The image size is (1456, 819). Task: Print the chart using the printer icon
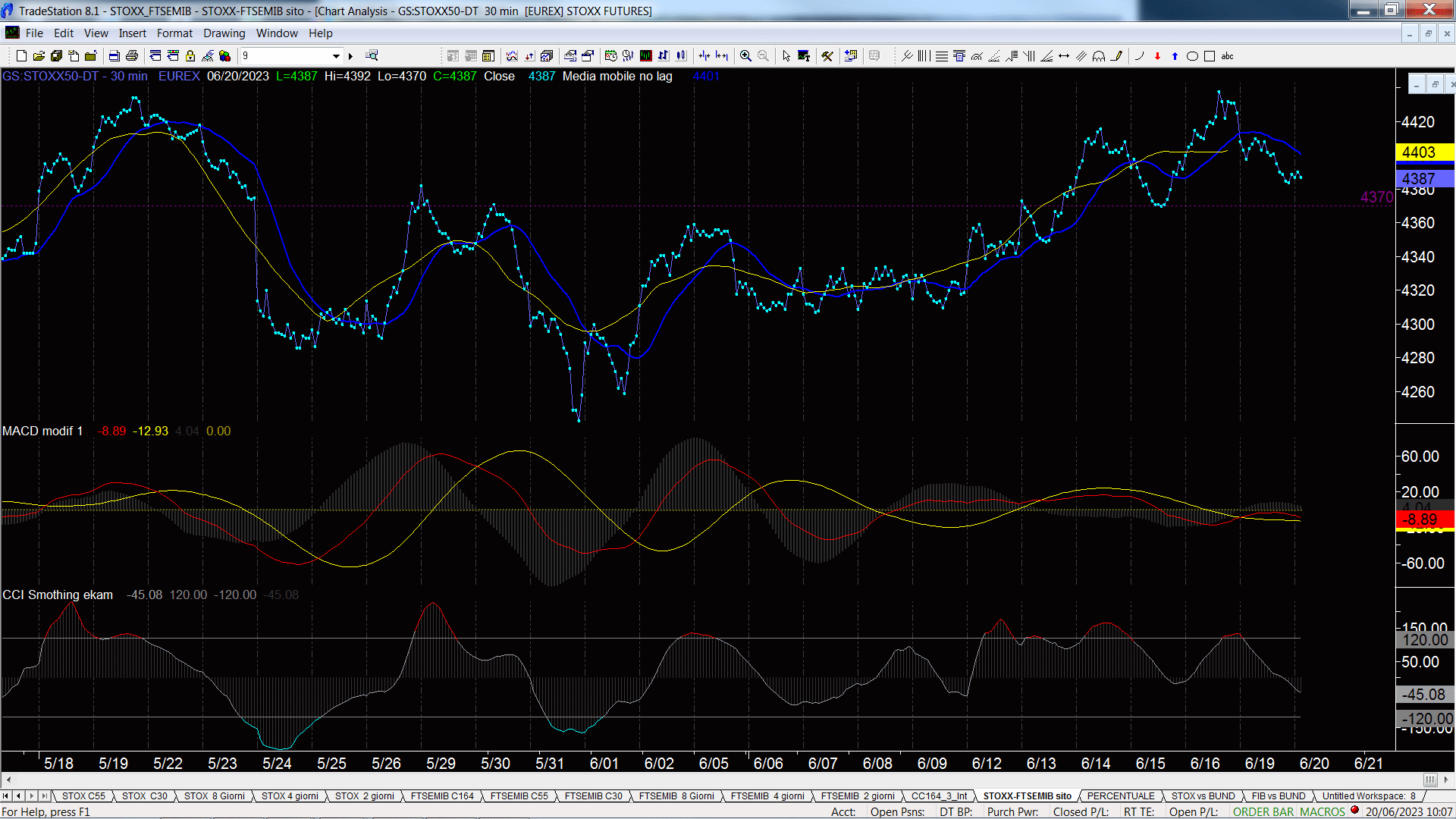coord(132,56)
